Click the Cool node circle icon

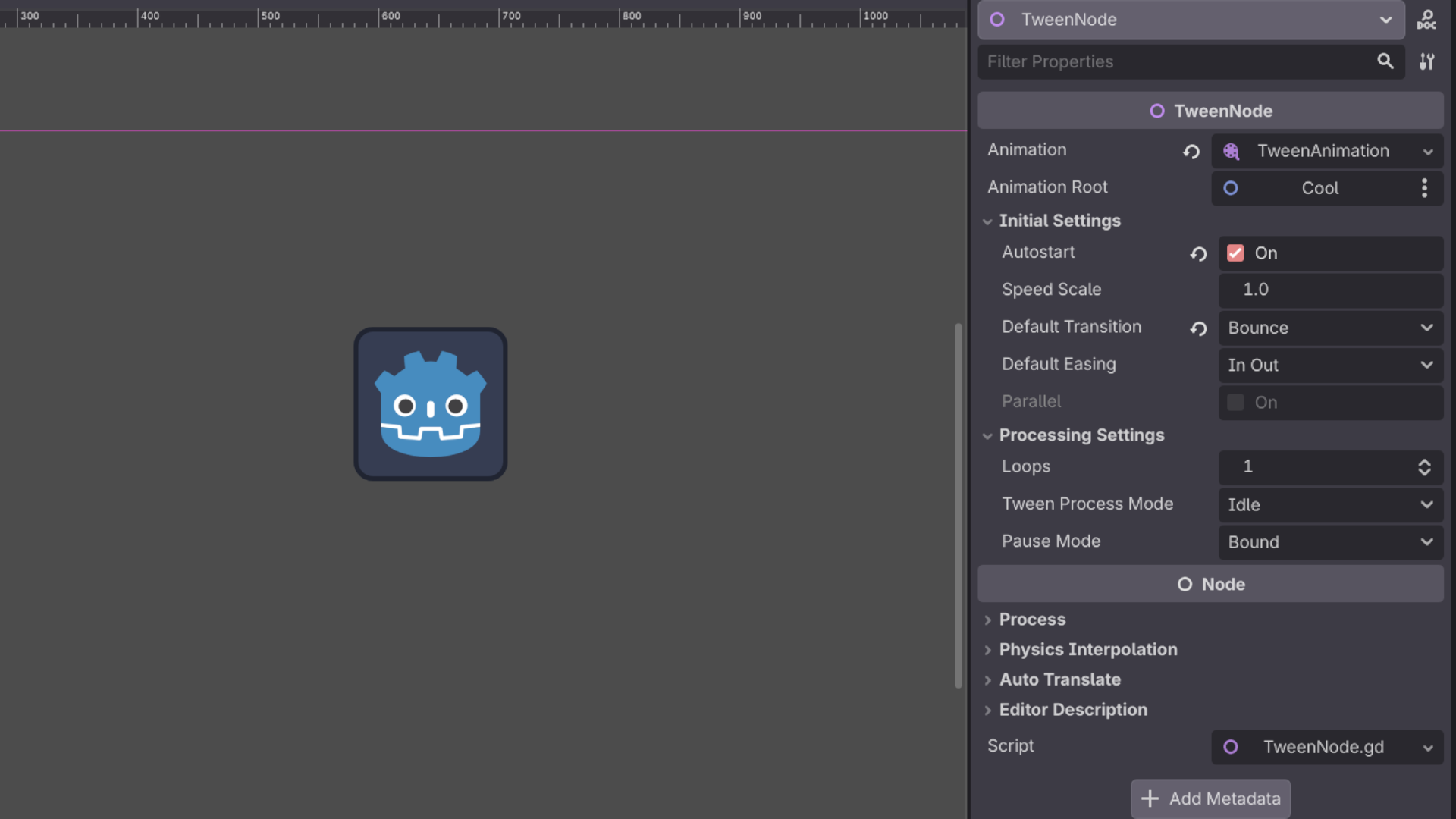click(1231, 188)
